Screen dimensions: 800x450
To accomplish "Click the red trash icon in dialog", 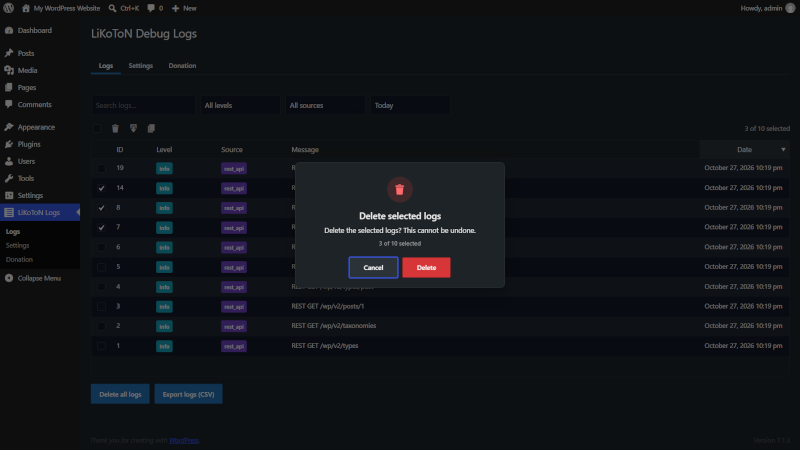I will tap(399, 189).
